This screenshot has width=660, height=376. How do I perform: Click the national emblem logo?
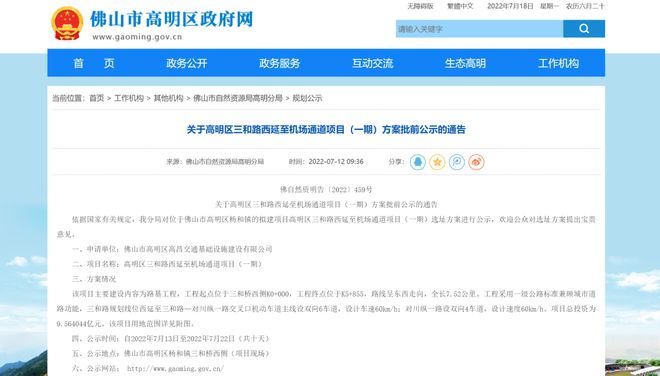pyautogui.click(x=67, y=24)
